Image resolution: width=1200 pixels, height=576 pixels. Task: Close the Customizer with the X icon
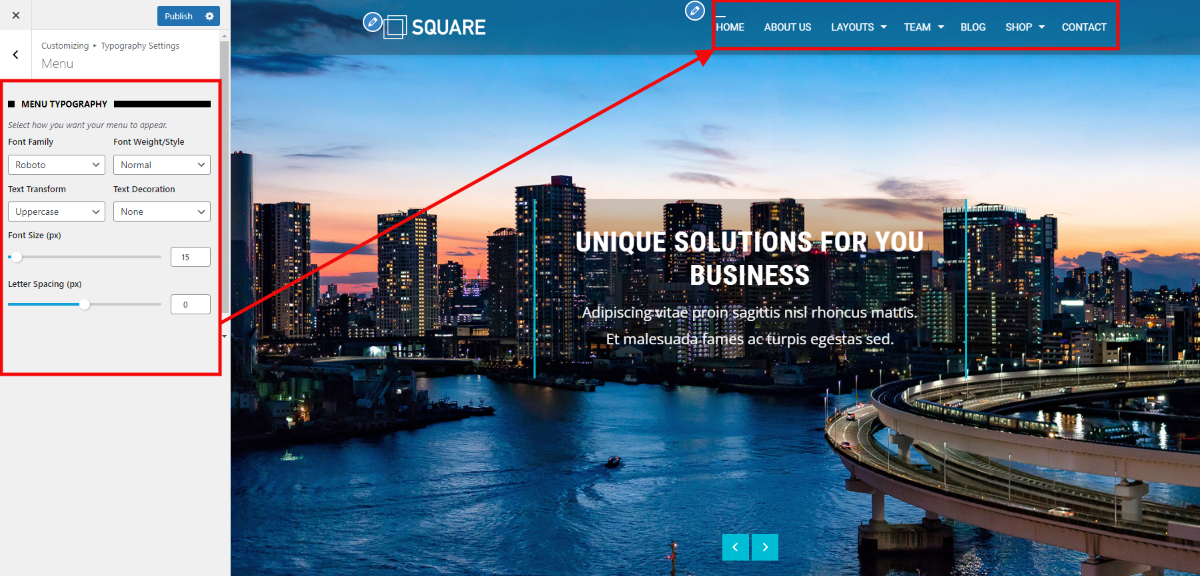click(x=15, y=16)
